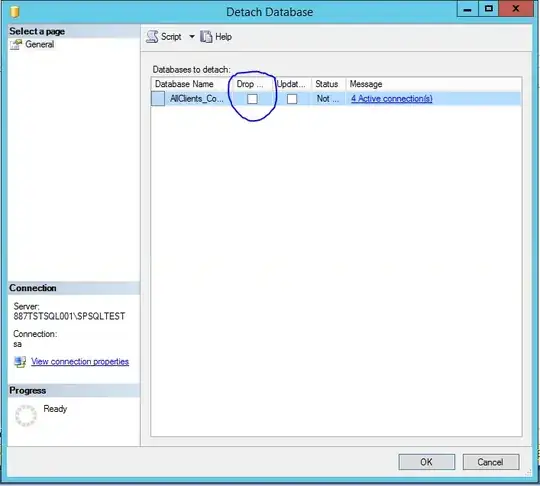Viewport: 540px width, 486px height.
Task: Click the Status column header
Action: [328, 84]
